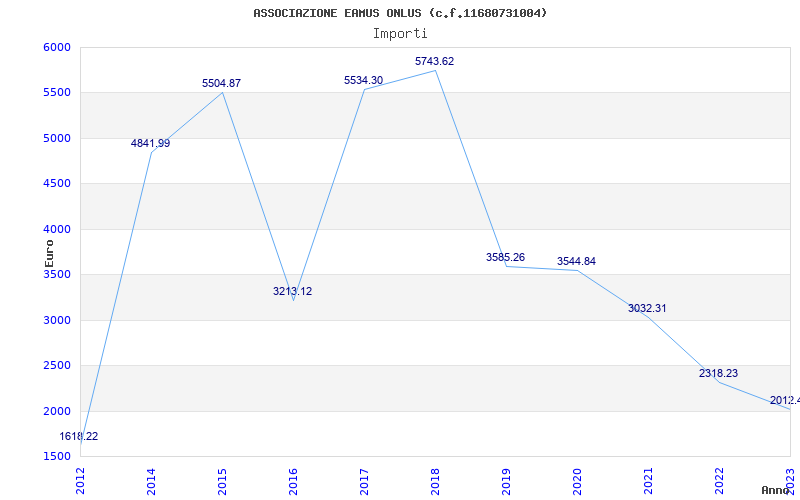Select data label 5743.62
Screen dimensions: 800x500
click(434, 61)
